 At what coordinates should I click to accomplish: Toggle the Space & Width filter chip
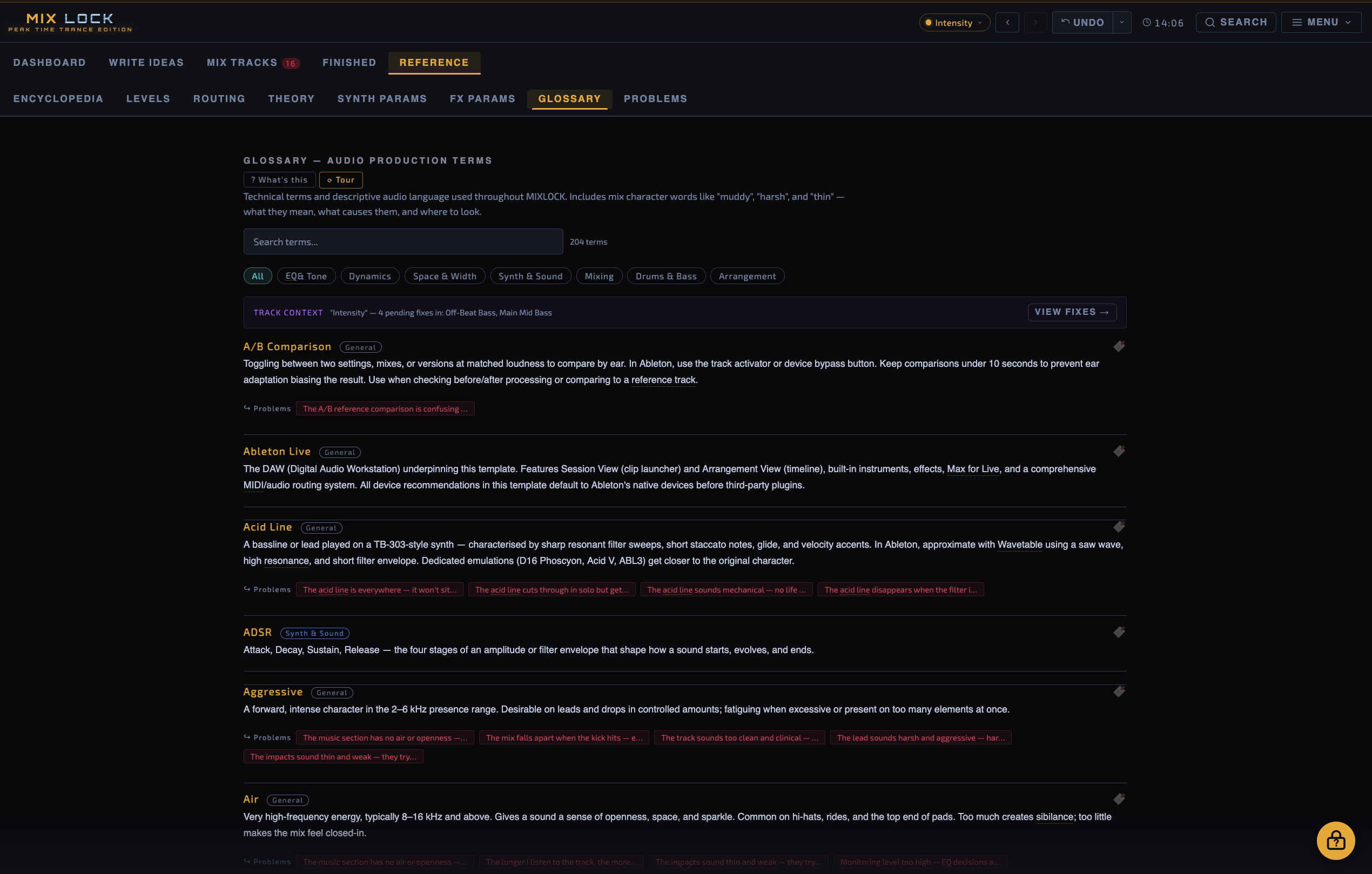(x=444, y=277)
